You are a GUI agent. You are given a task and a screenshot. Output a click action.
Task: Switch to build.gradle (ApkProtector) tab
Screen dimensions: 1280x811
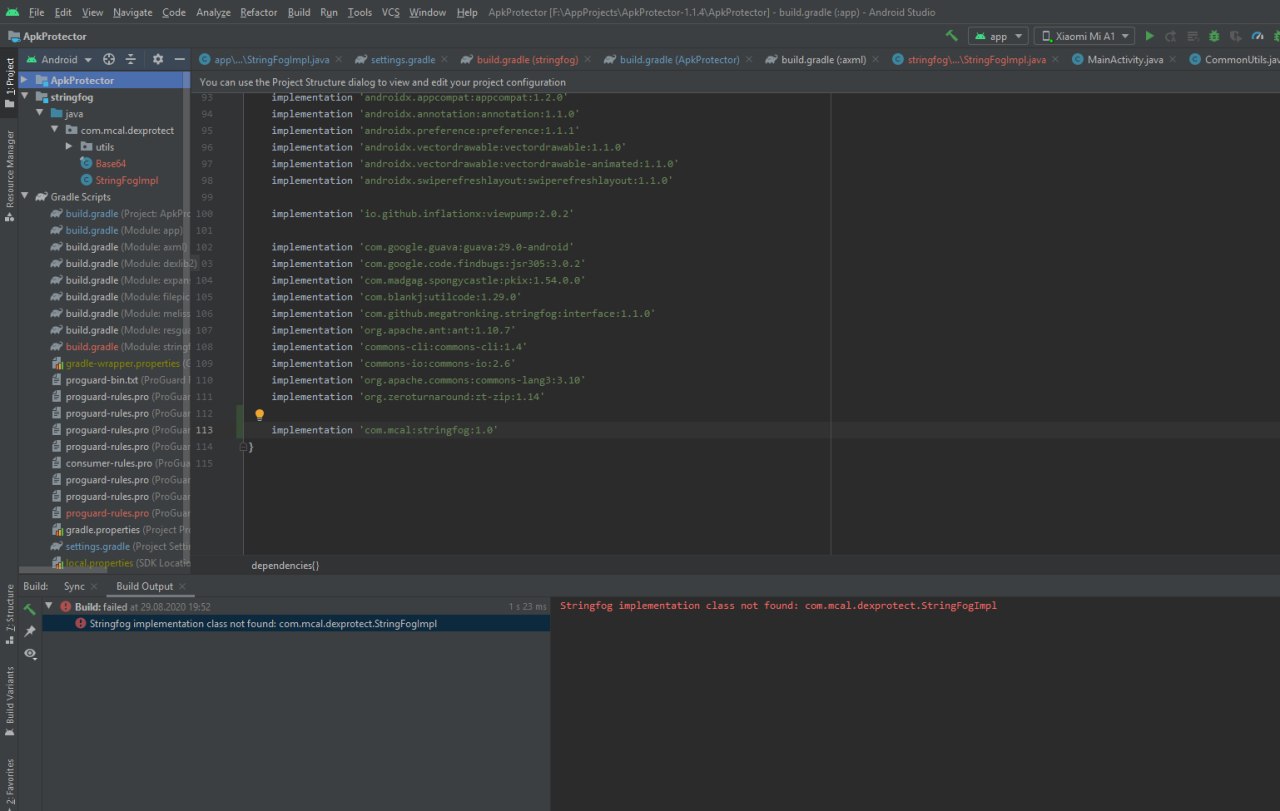679,60
